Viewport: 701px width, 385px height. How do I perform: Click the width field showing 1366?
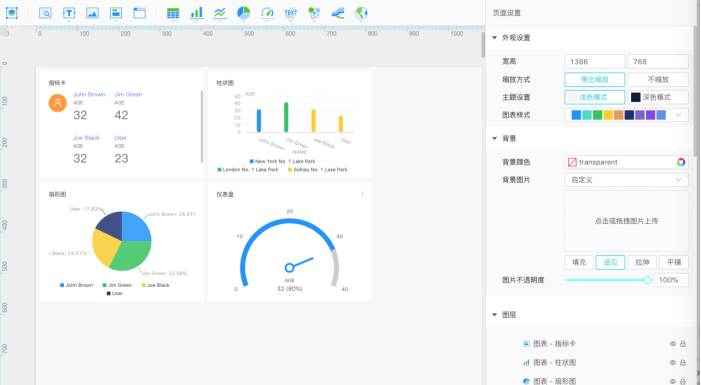(595, 61)
